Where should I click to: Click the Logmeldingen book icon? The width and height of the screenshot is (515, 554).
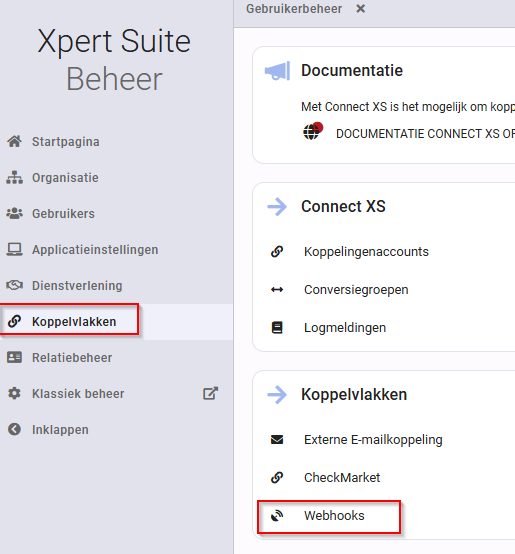pyautogui.click(x=277, y=328)
